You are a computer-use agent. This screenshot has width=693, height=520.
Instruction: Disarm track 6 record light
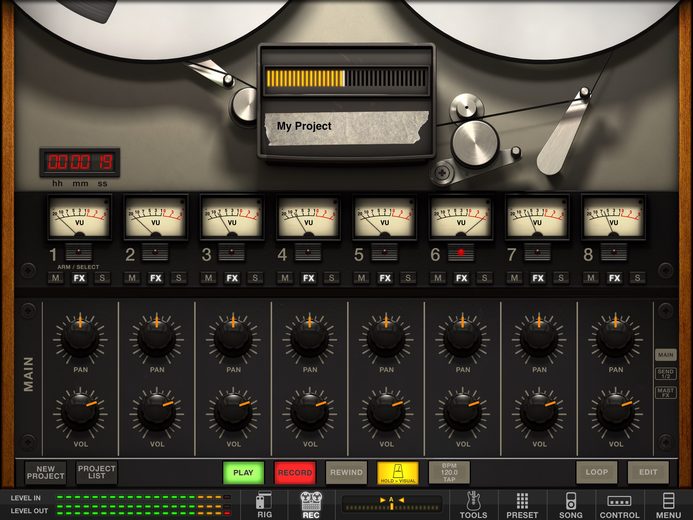tap(461, 252)
